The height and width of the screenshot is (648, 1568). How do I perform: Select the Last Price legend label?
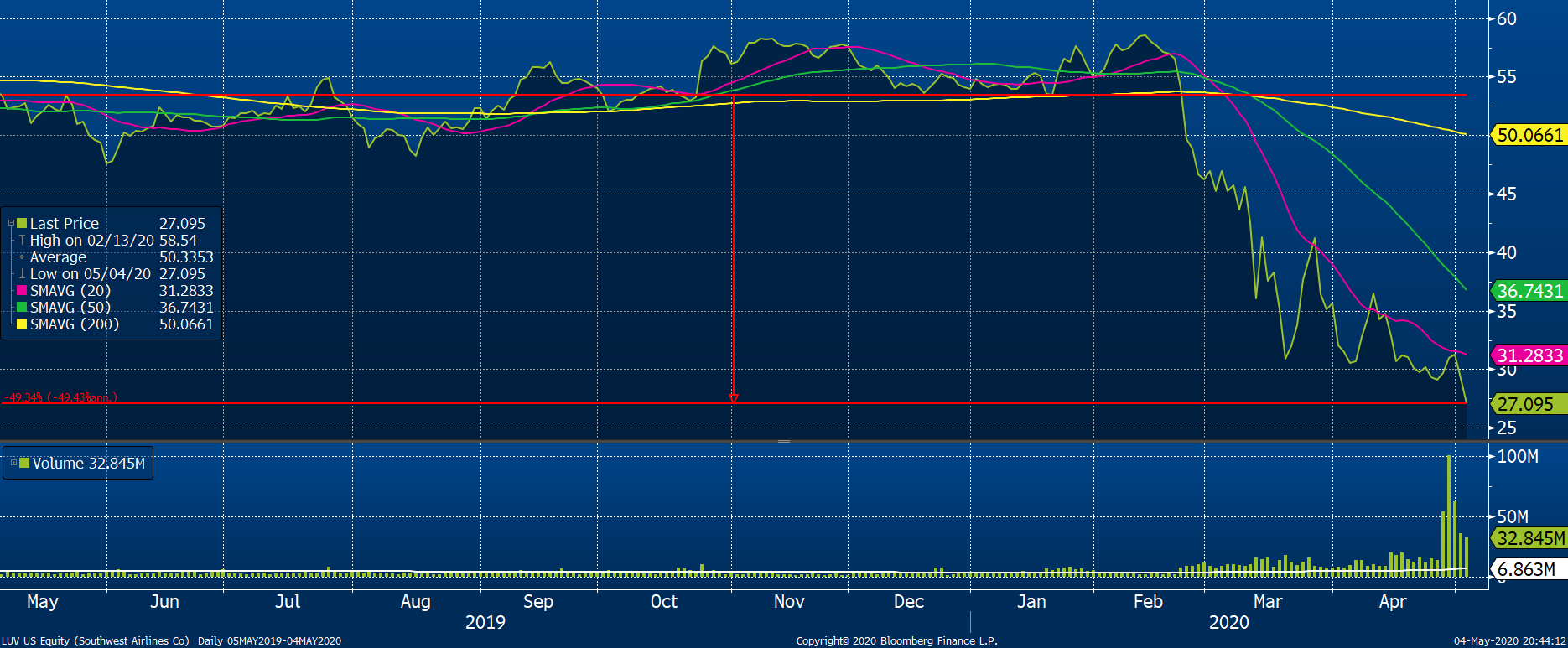click(x=65, y=223)
